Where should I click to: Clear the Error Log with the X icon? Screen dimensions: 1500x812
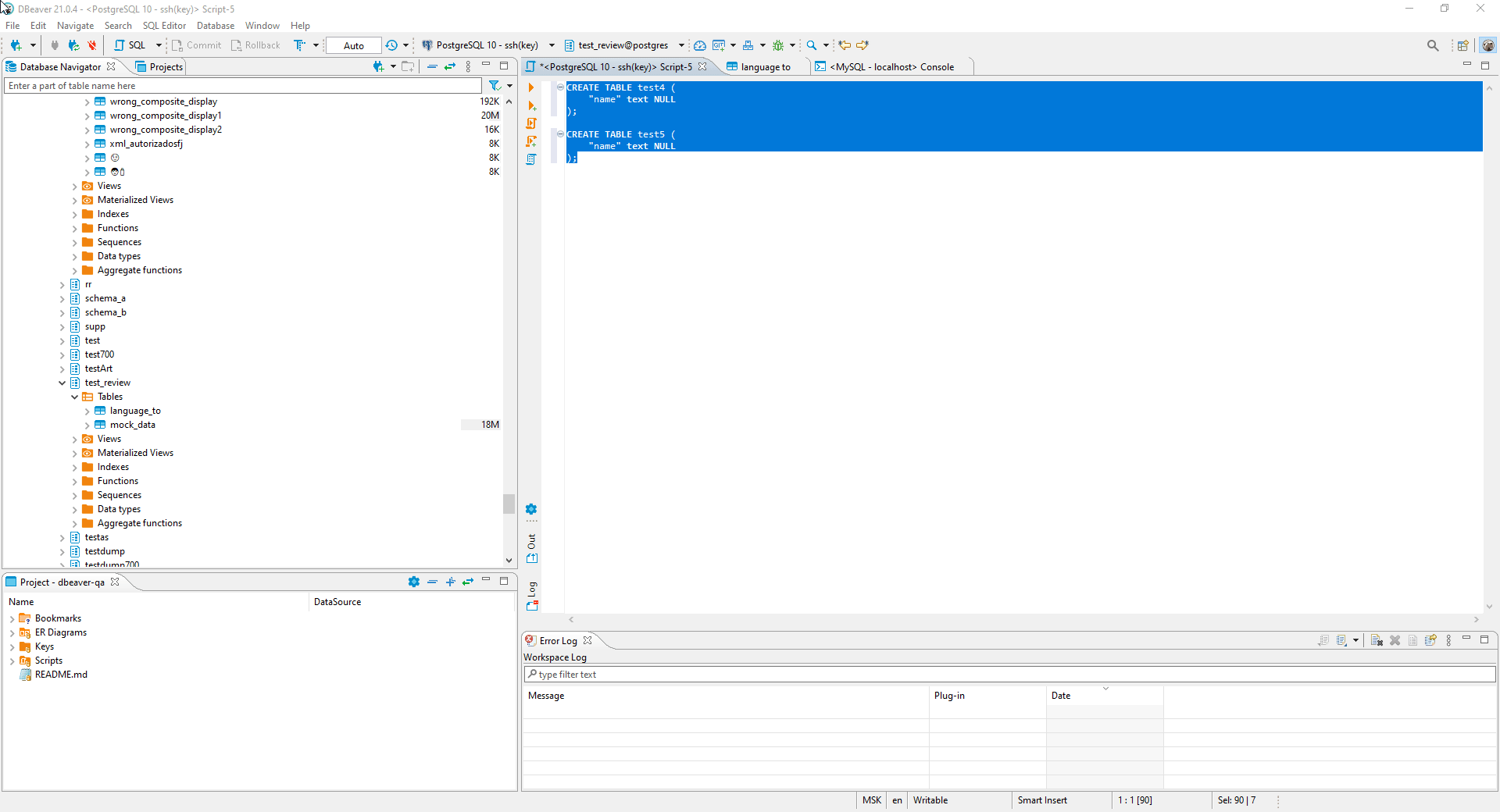point(1395,640)
